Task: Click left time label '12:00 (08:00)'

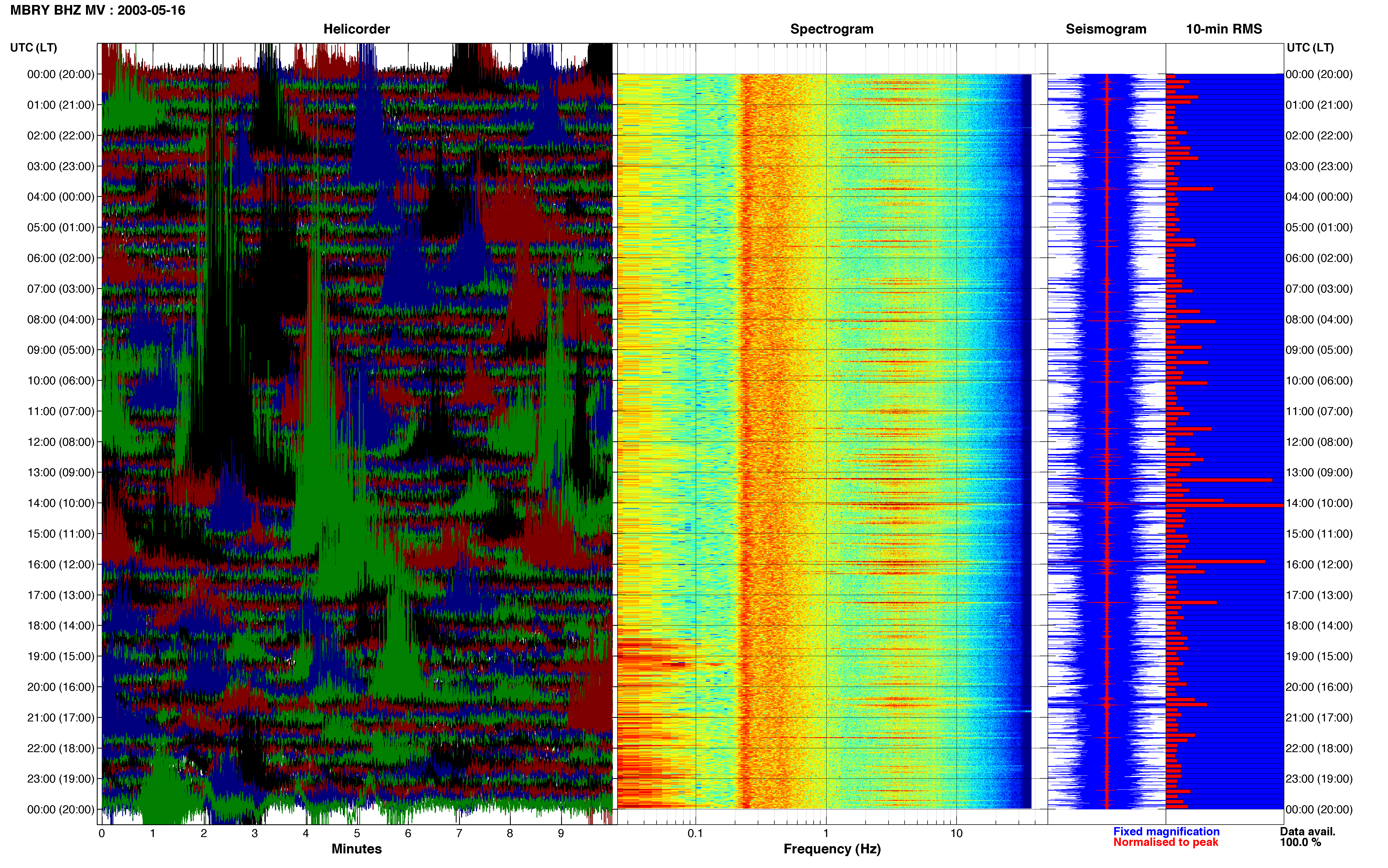Action: [x=61, y=442]
